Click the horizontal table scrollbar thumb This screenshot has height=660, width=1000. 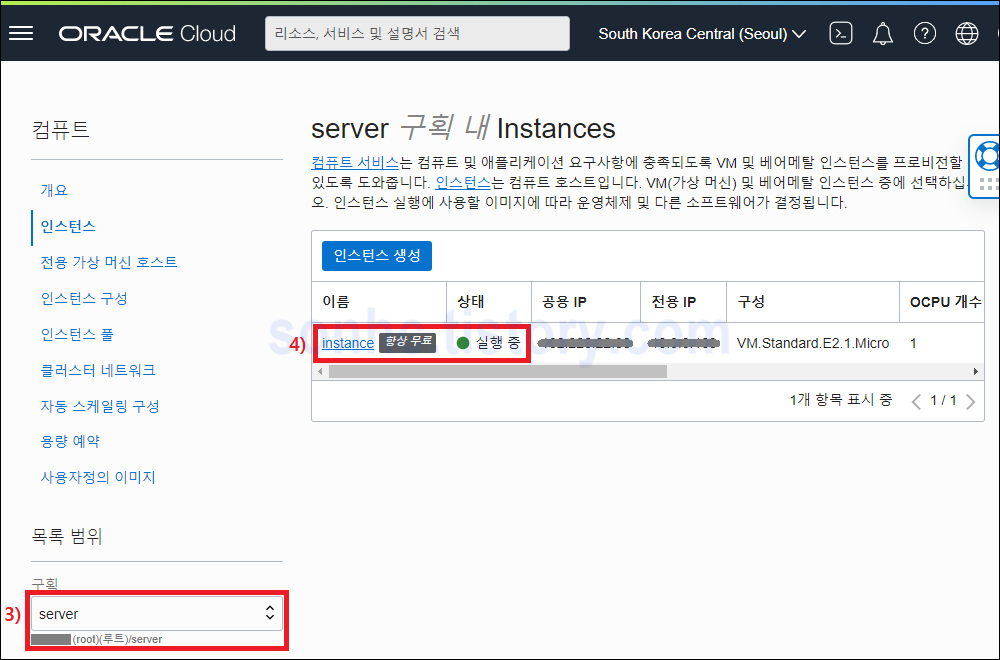(x=497, y=371)
